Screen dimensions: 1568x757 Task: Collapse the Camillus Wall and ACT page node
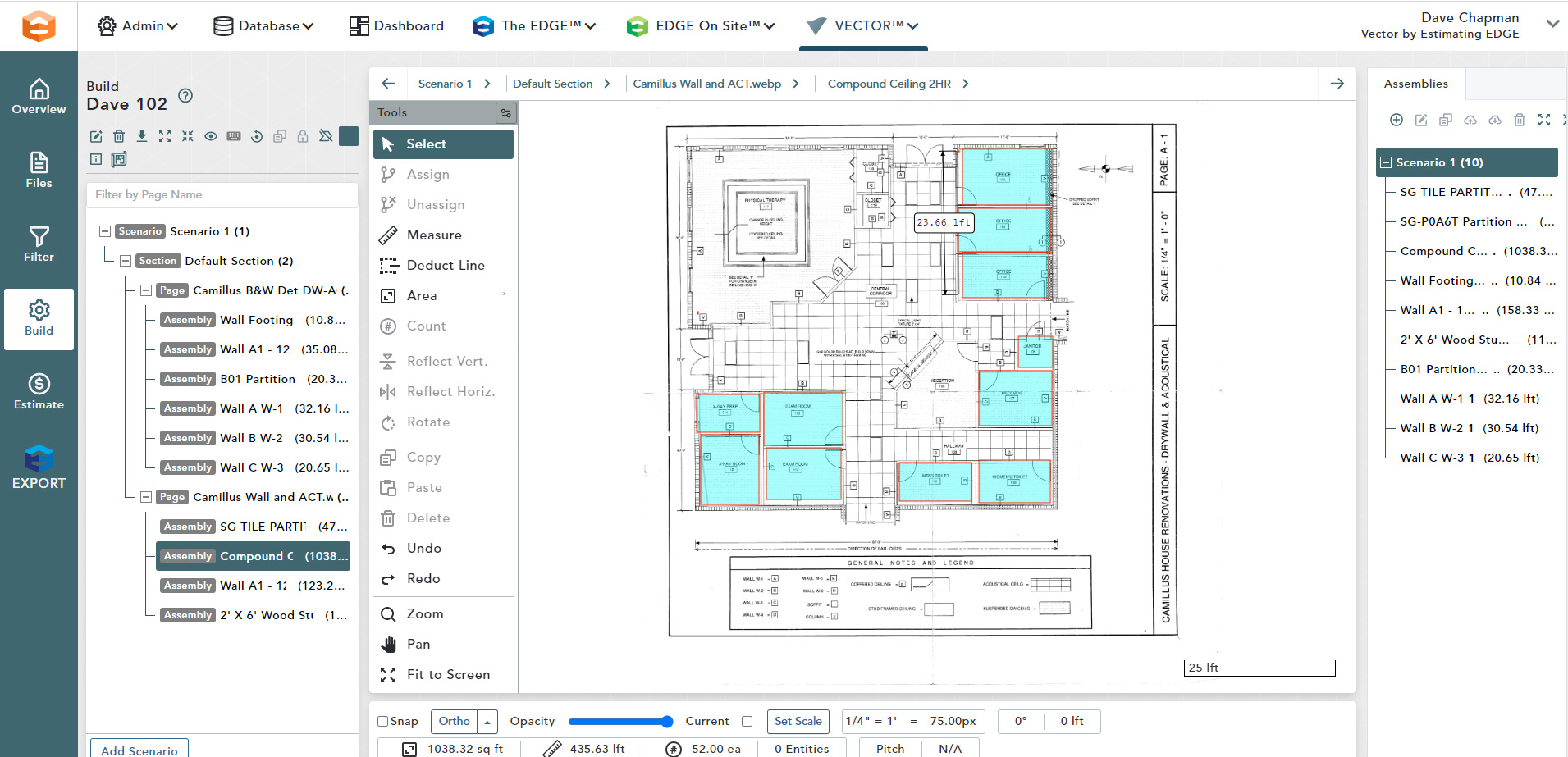click(x=146, y=497)
